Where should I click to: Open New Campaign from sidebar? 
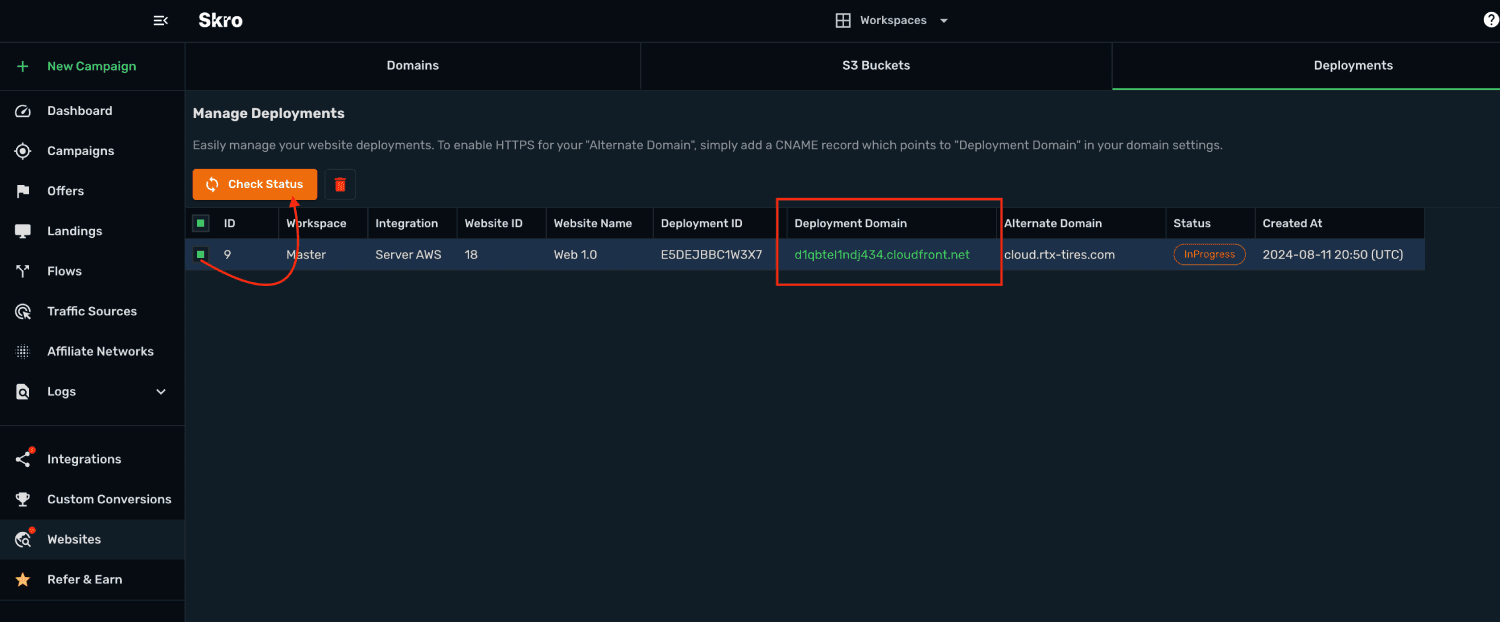pos(92,66)
